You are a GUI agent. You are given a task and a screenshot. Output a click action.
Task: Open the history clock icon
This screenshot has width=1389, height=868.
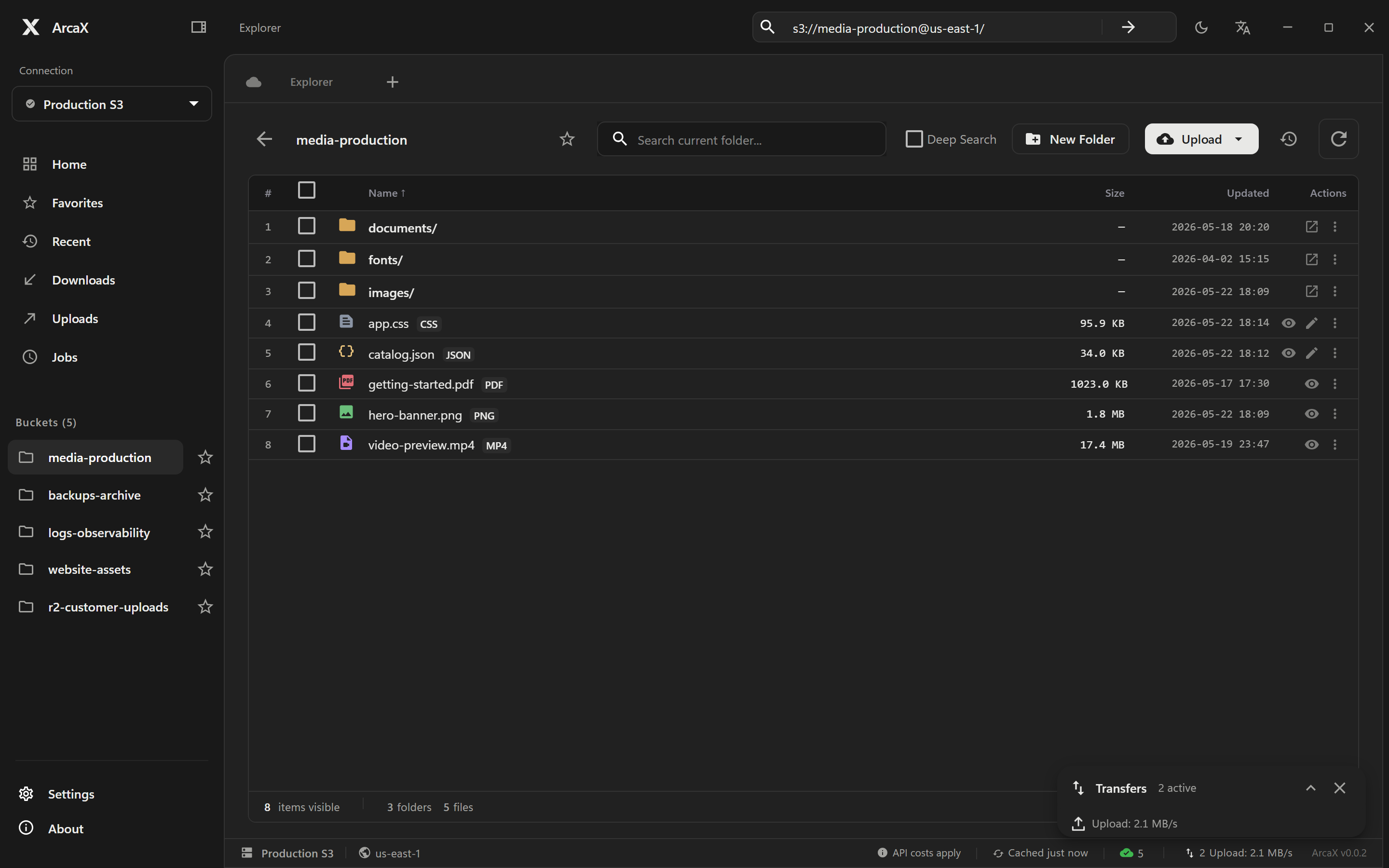tap(1289, 139)
